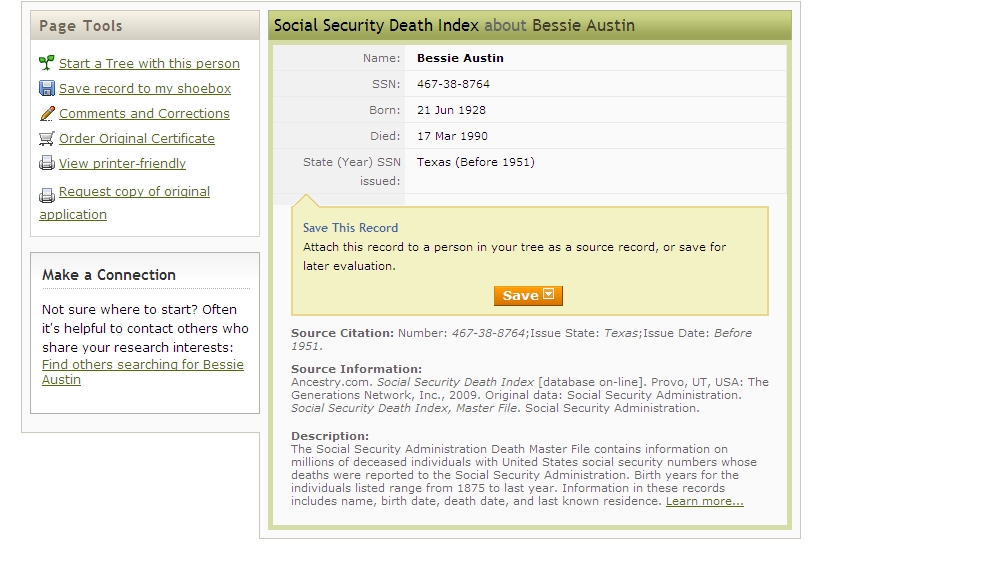Click 'Find others searching for Bessie Austin'
The height and width of the screenshot is (566, 1001).
[x=143, y=365]
